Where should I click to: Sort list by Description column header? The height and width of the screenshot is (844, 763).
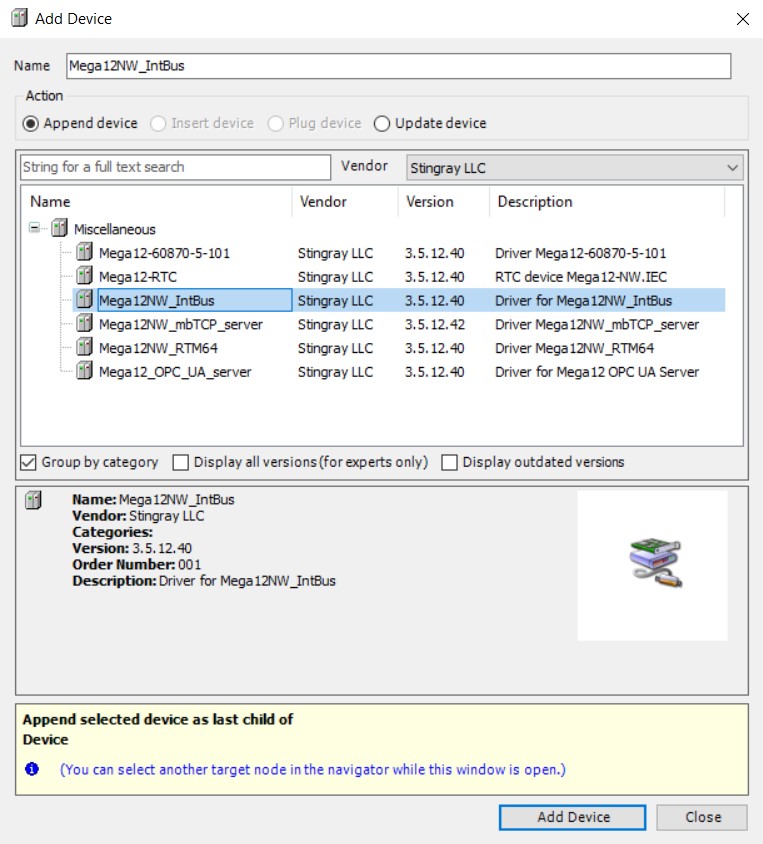tap(535, 202)
